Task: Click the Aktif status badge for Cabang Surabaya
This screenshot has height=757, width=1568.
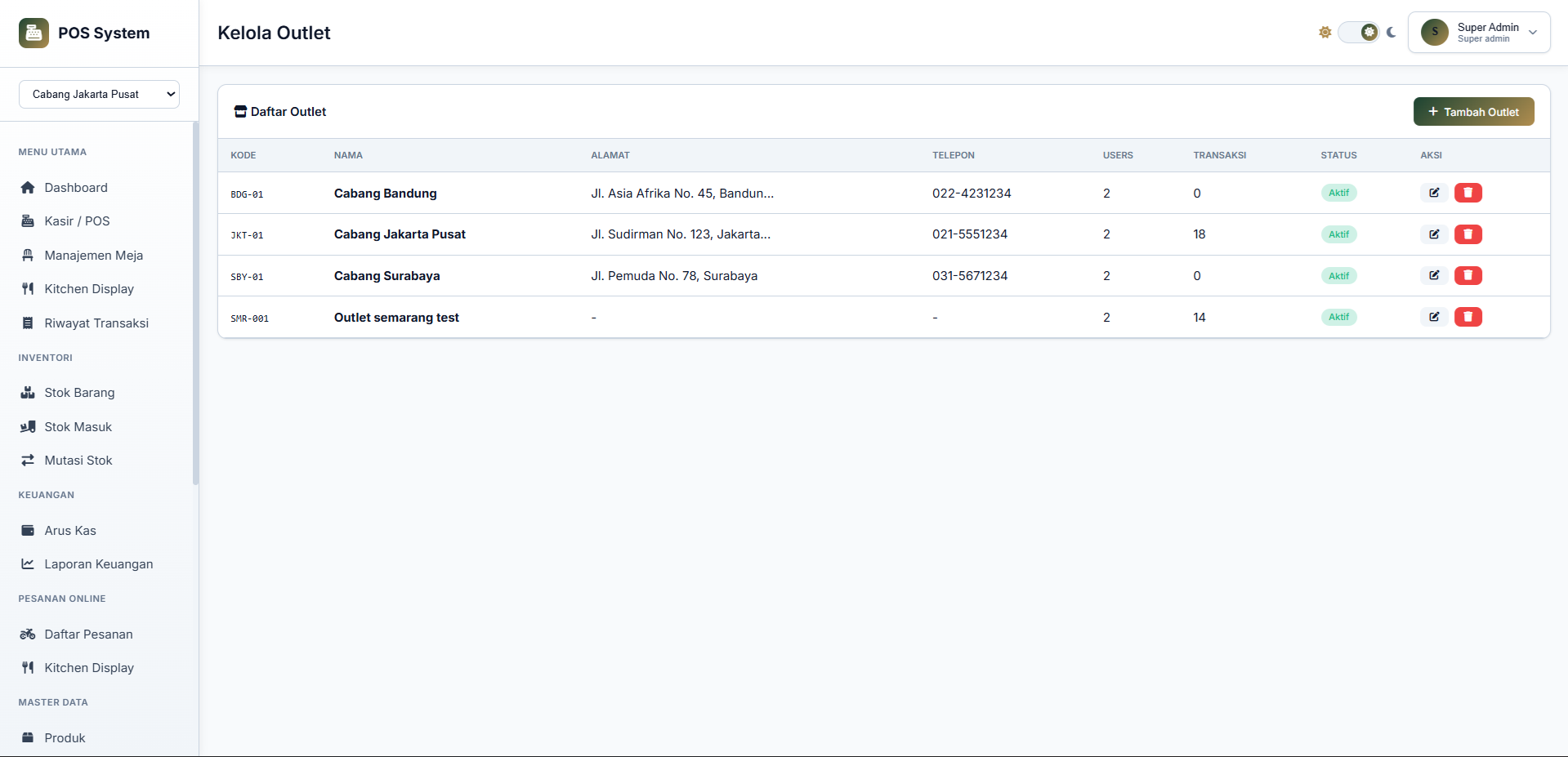Action: pos(1338,275)
